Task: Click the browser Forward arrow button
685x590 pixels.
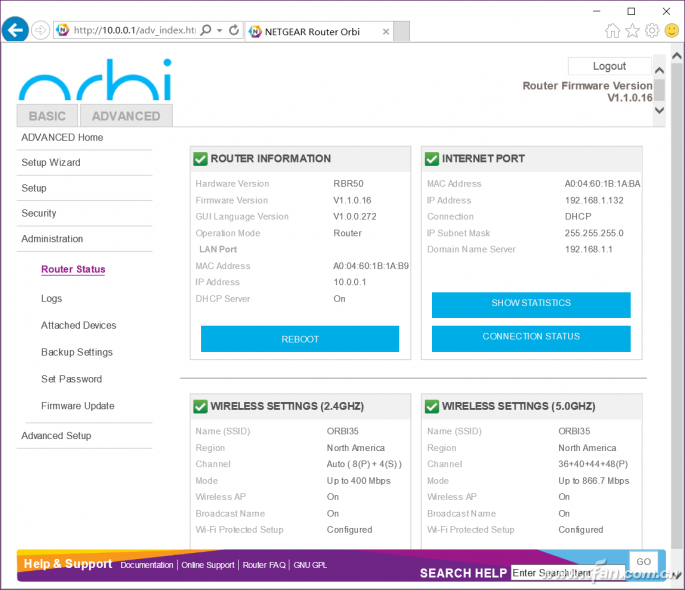Action: pos(41,30)
